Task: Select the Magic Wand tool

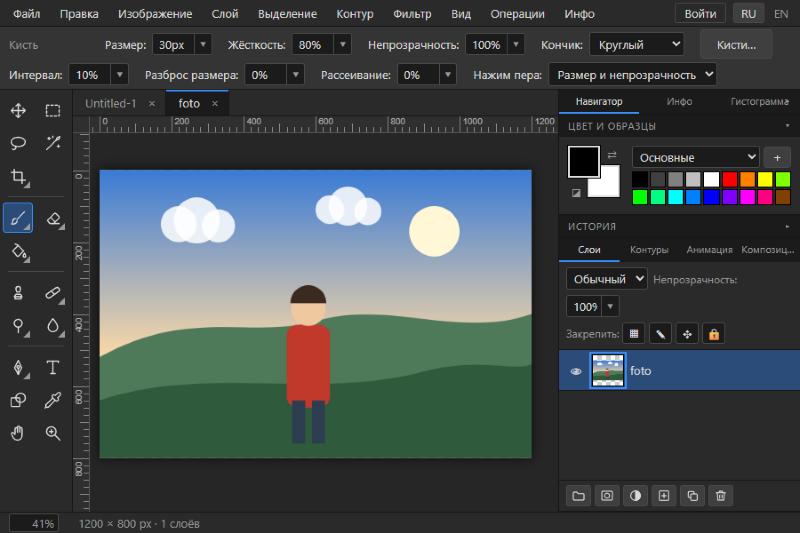Action: (53, 143)
